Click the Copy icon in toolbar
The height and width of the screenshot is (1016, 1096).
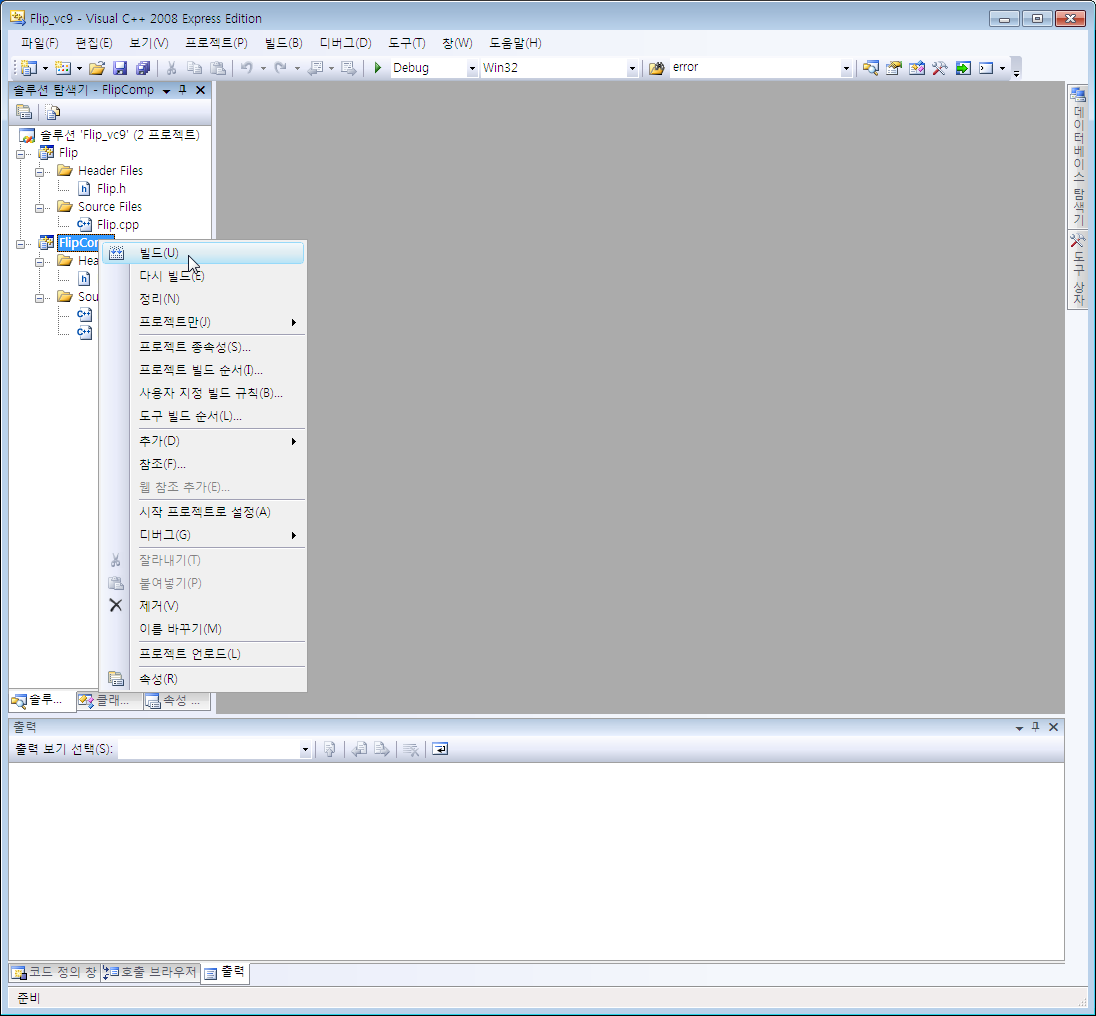194,68
